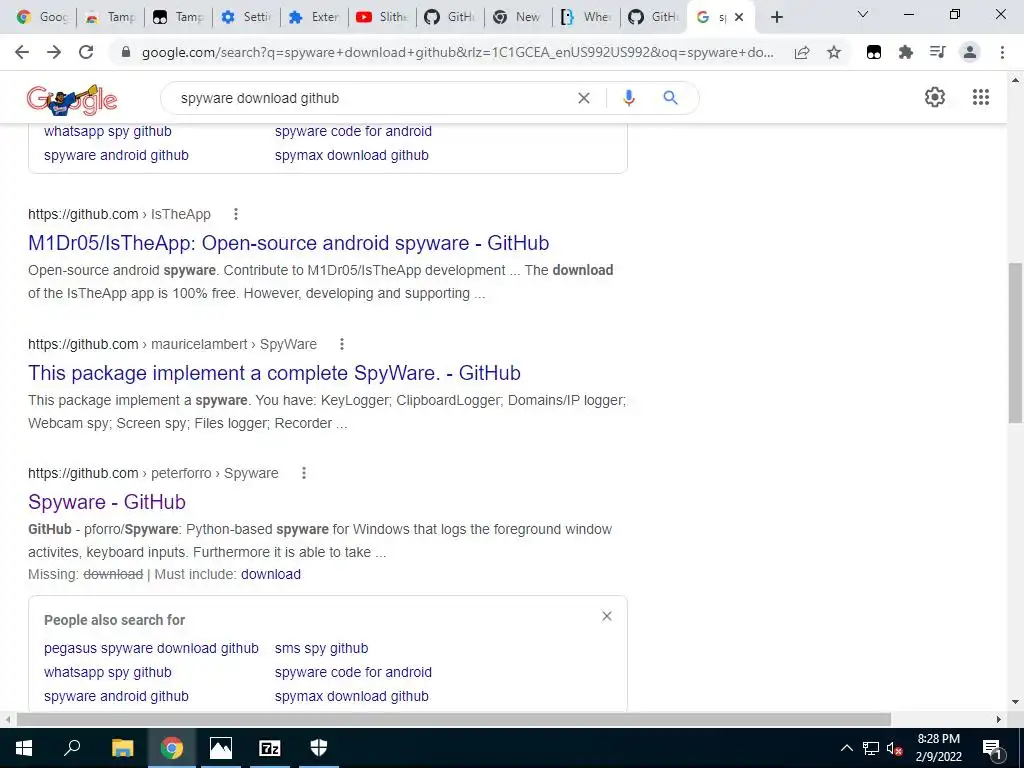Viewport: 1024px width, 768px height.
Task: Click 'spymax download github' in top box
Action: coord(351,155)
